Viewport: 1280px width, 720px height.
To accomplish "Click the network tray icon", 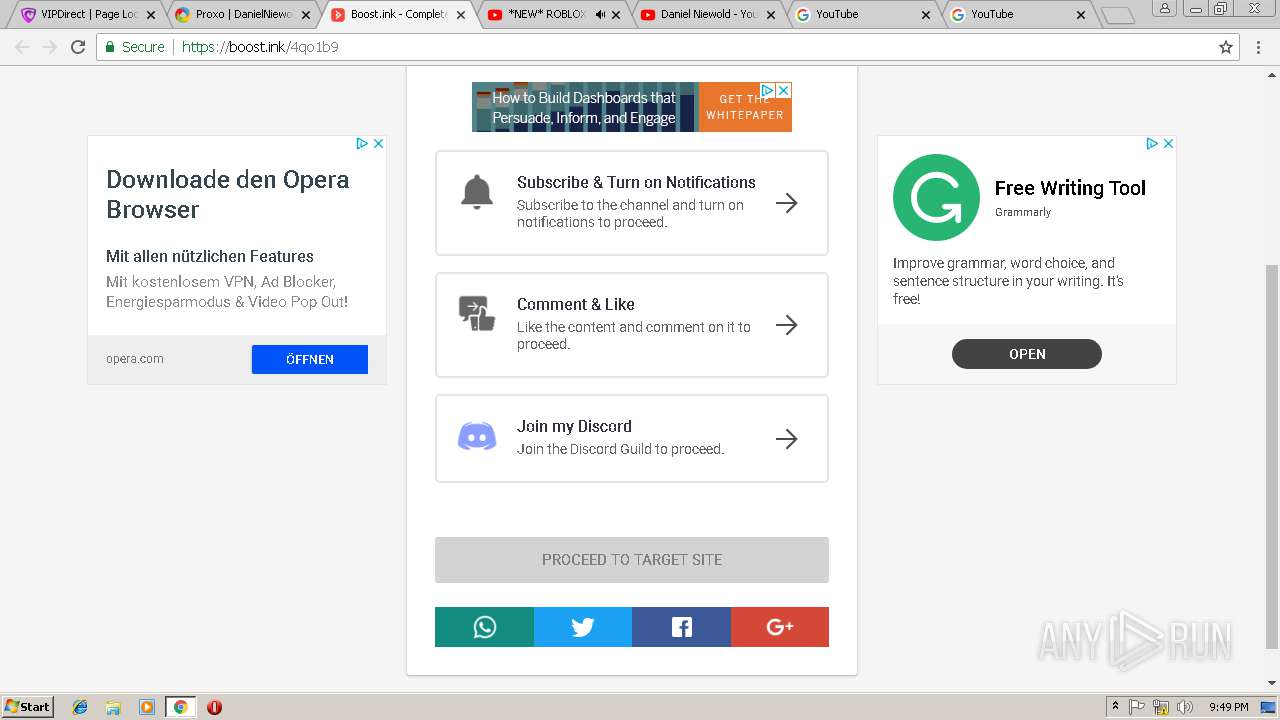I will [1161, 707].
